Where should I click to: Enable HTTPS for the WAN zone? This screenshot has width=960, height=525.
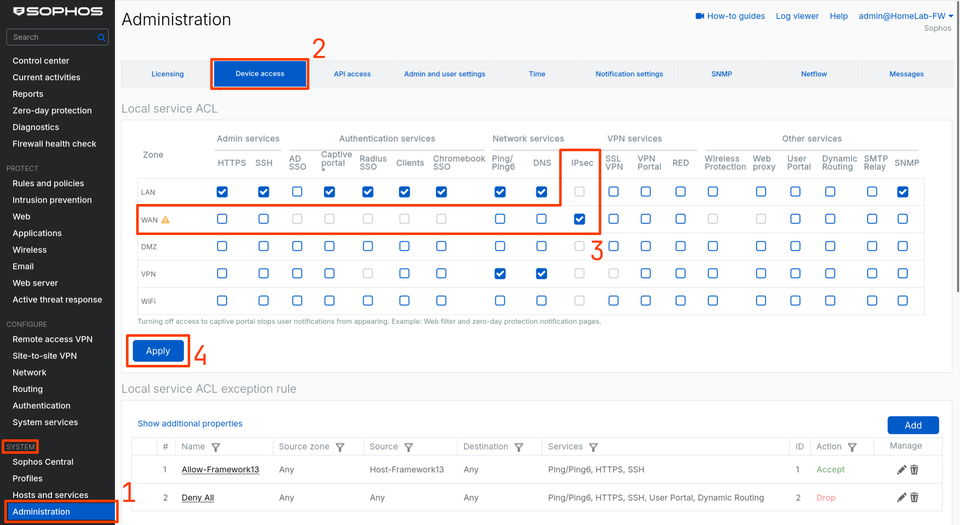tap(222, 218)
